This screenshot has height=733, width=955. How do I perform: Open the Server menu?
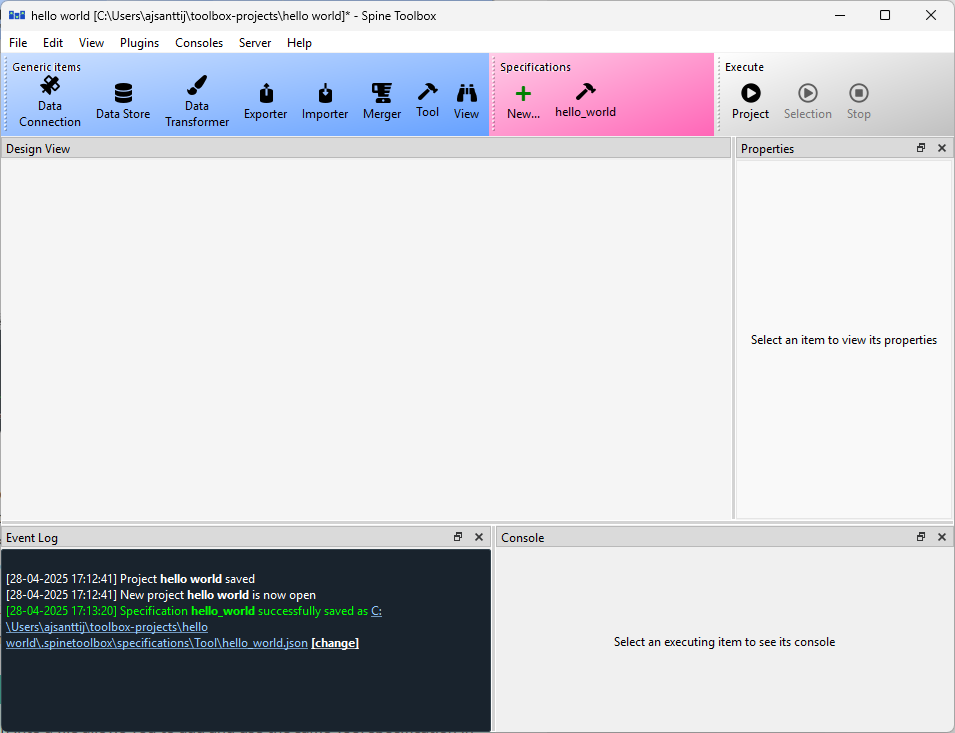click(x=255, y=43)
